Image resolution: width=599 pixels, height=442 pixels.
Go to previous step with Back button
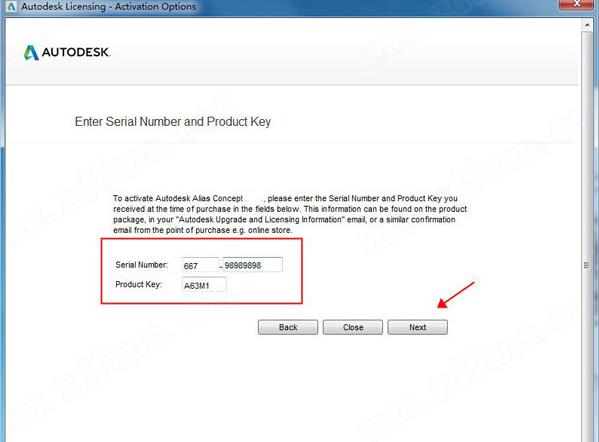pos(288,327)
